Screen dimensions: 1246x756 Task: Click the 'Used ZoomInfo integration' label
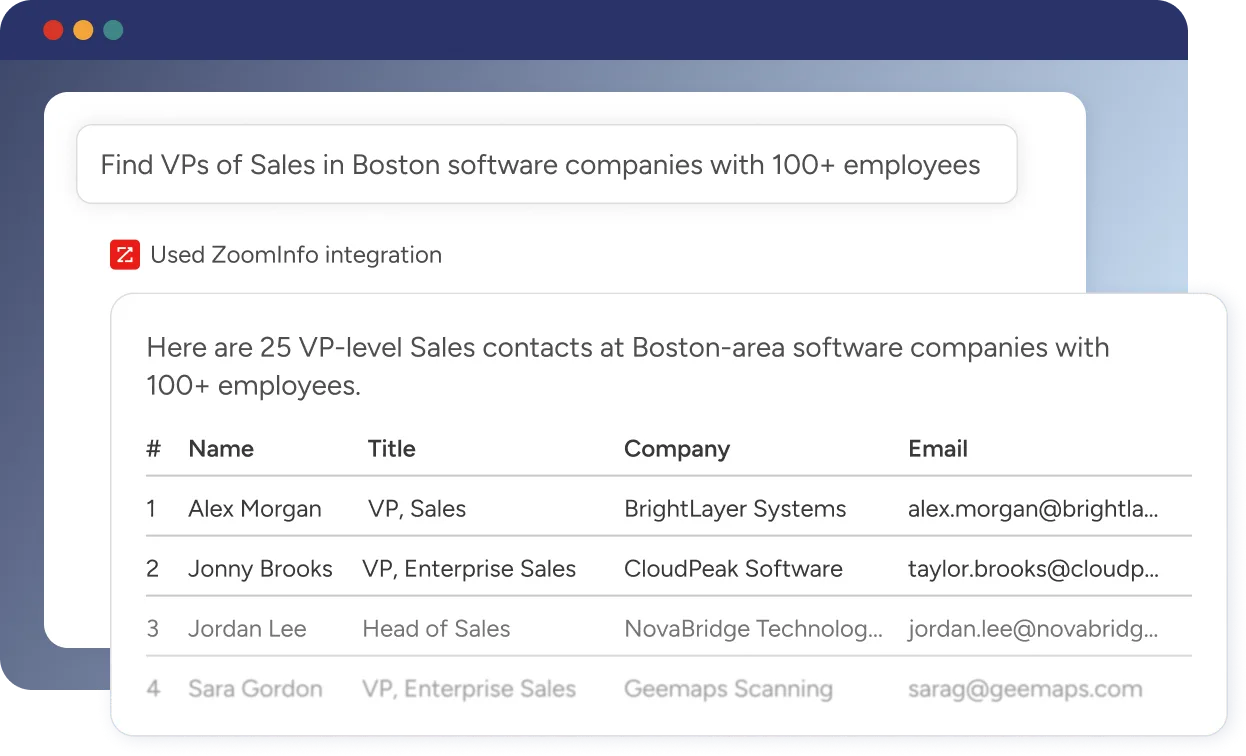[296, 255]
